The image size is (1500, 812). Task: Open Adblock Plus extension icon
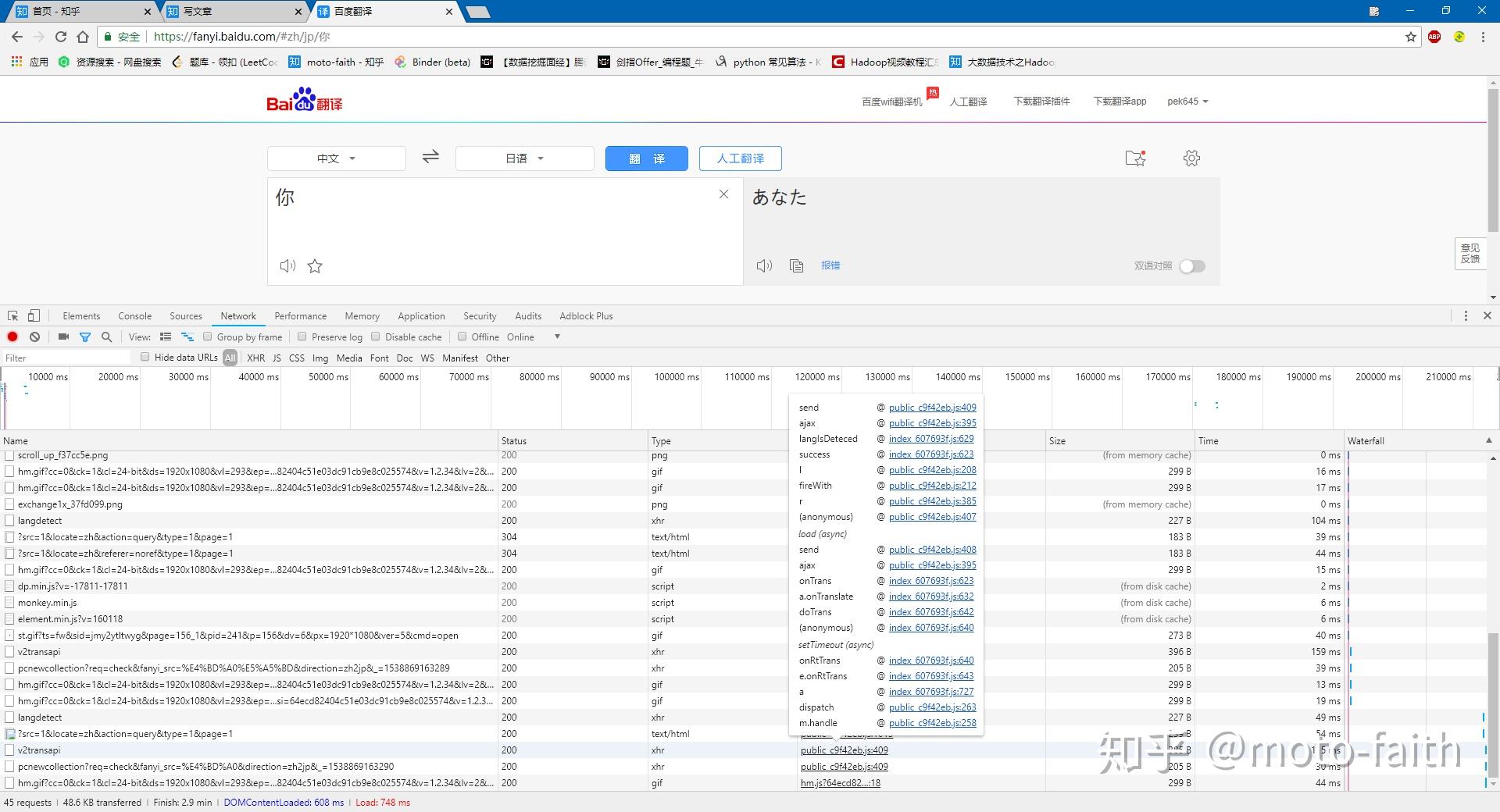pyautogui.click(x=1434, y=37)
